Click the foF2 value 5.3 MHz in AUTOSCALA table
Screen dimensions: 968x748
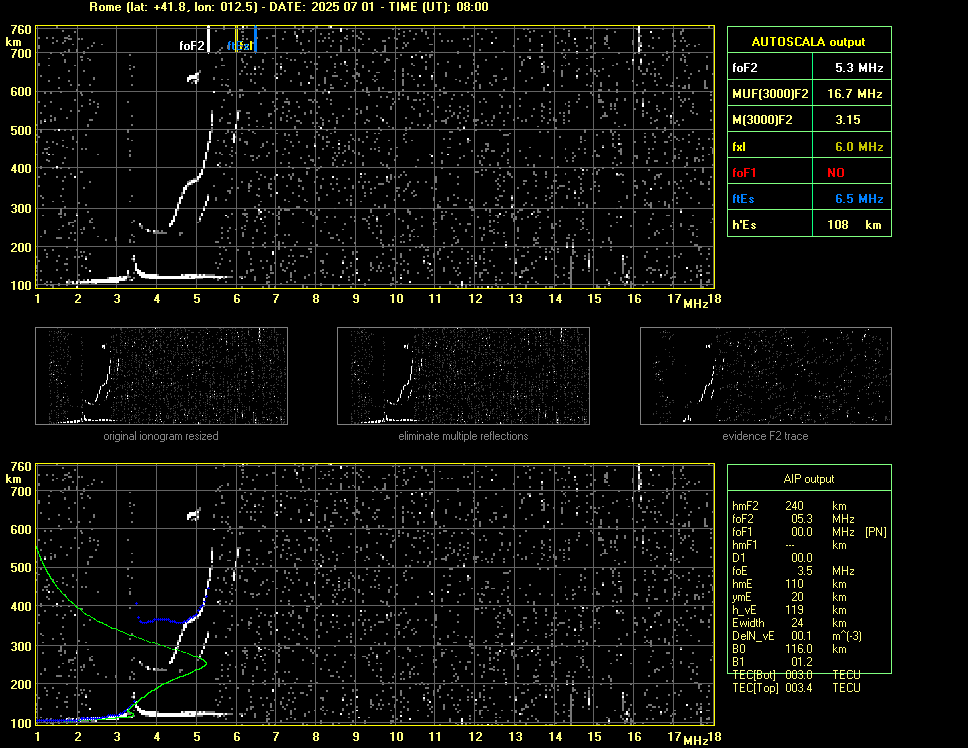(859, 68)
